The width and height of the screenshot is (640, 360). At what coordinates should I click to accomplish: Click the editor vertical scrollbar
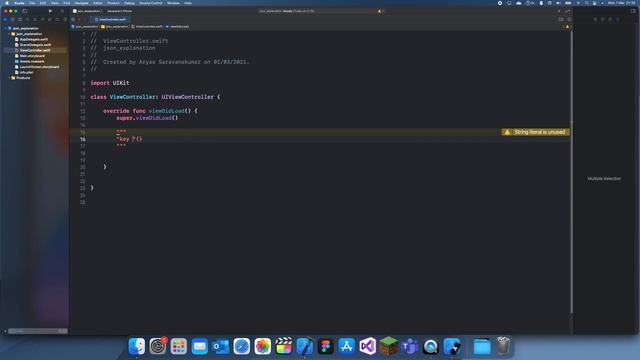(x=571, y=171)
